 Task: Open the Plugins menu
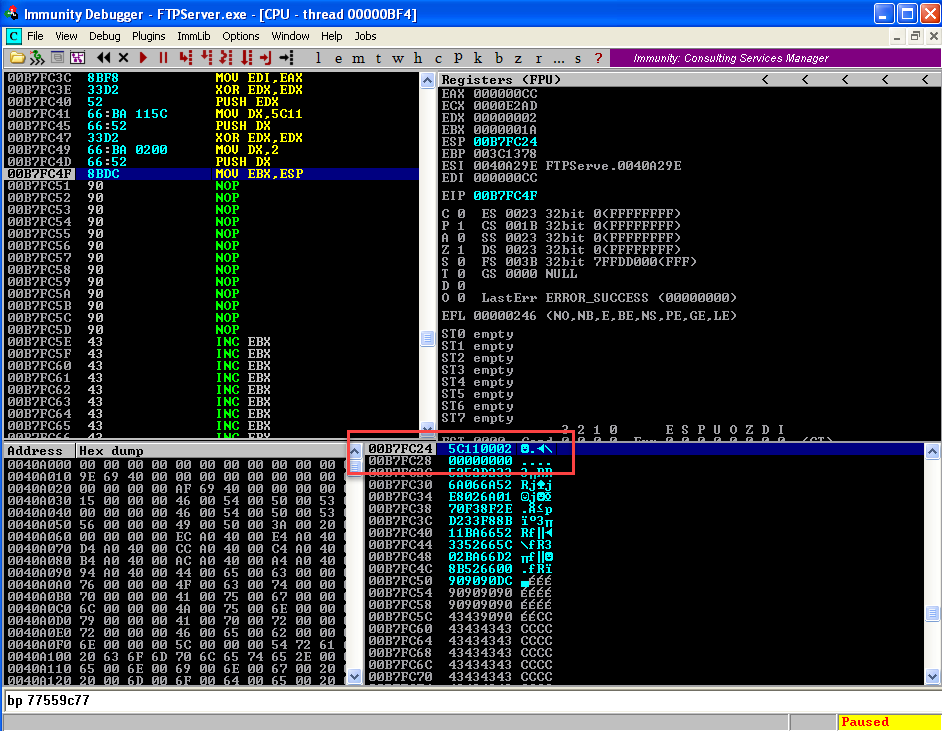148,36
